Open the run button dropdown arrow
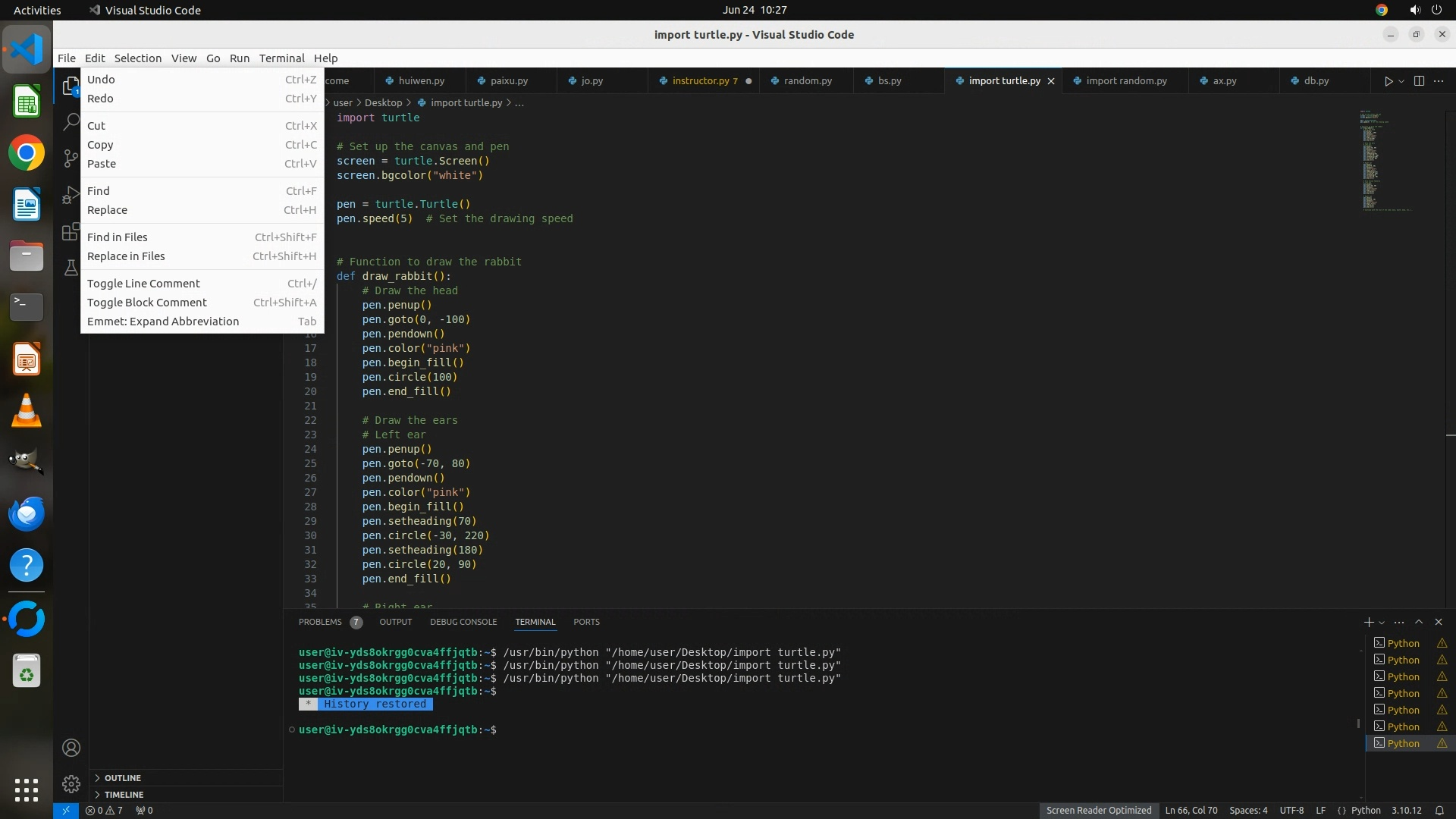Viewport: 1456px width, 819px height. 1401,81
